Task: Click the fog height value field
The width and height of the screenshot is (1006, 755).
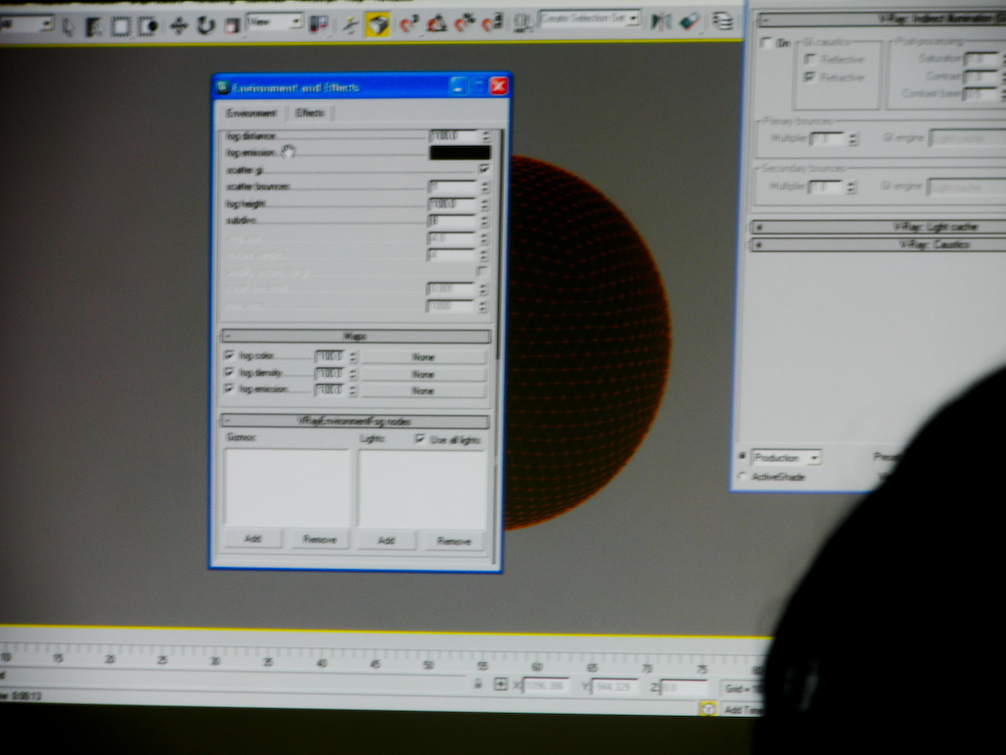Action: click(452, 204)
